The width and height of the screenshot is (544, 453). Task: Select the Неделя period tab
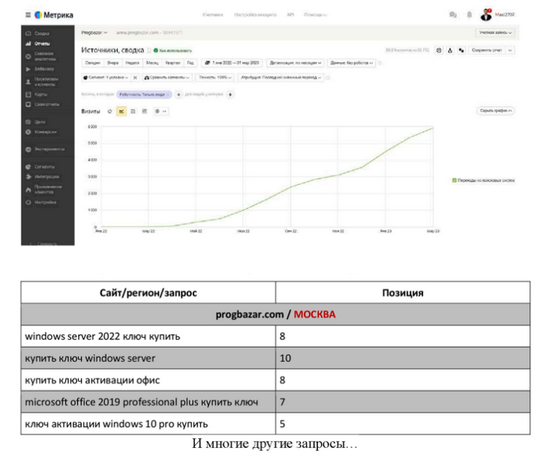tap(132, 63)
